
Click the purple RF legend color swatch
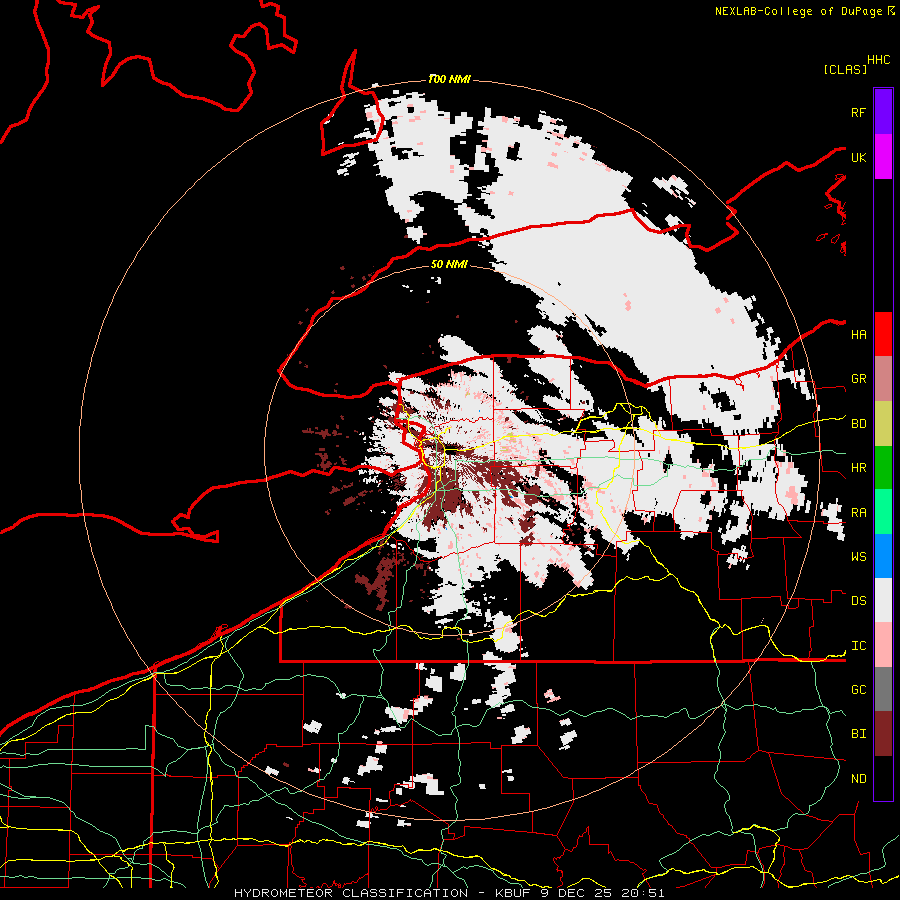tap(883, 112)
